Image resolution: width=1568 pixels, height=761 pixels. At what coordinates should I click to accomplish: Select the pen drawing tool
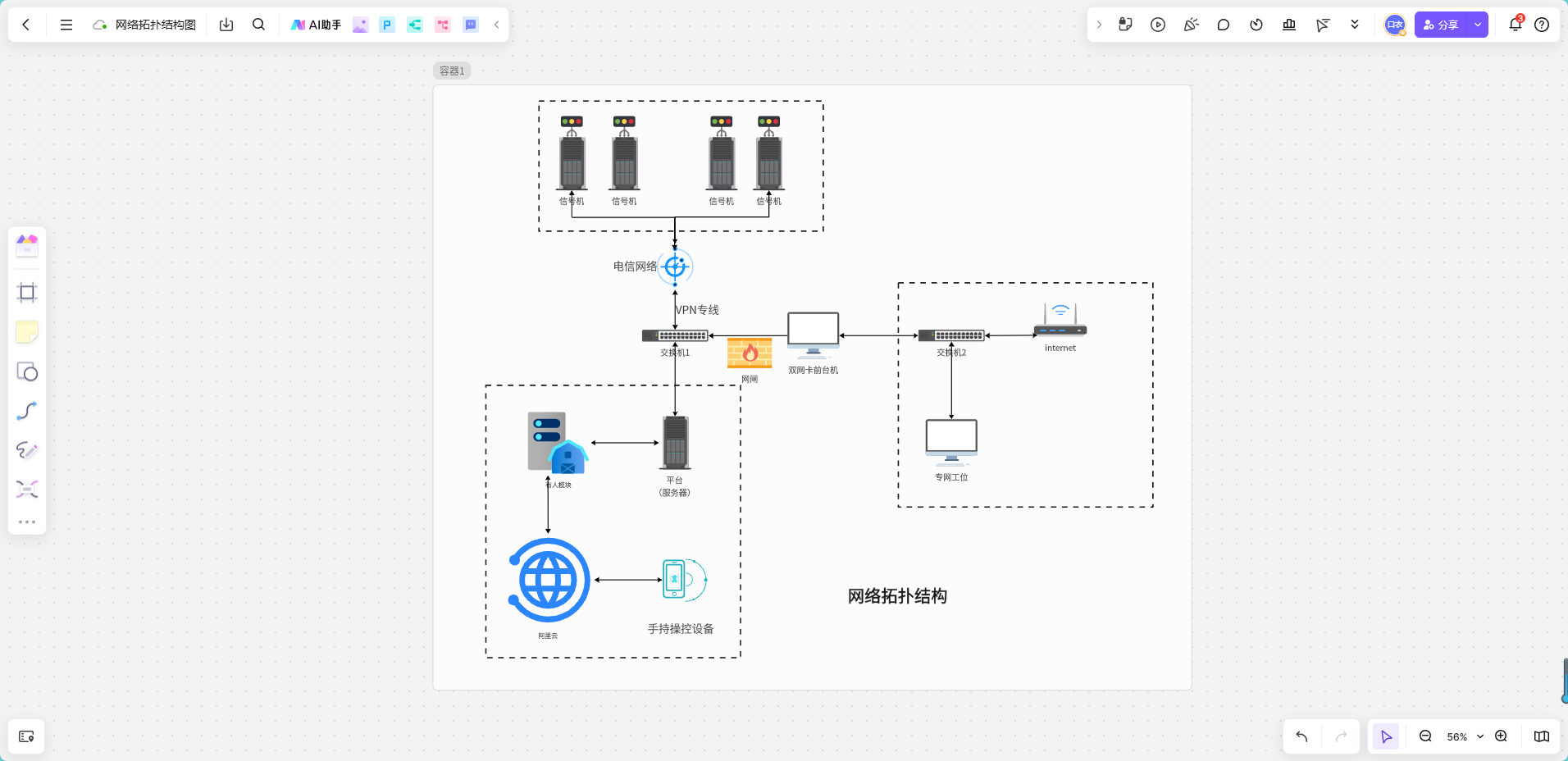tap(27, 450)
